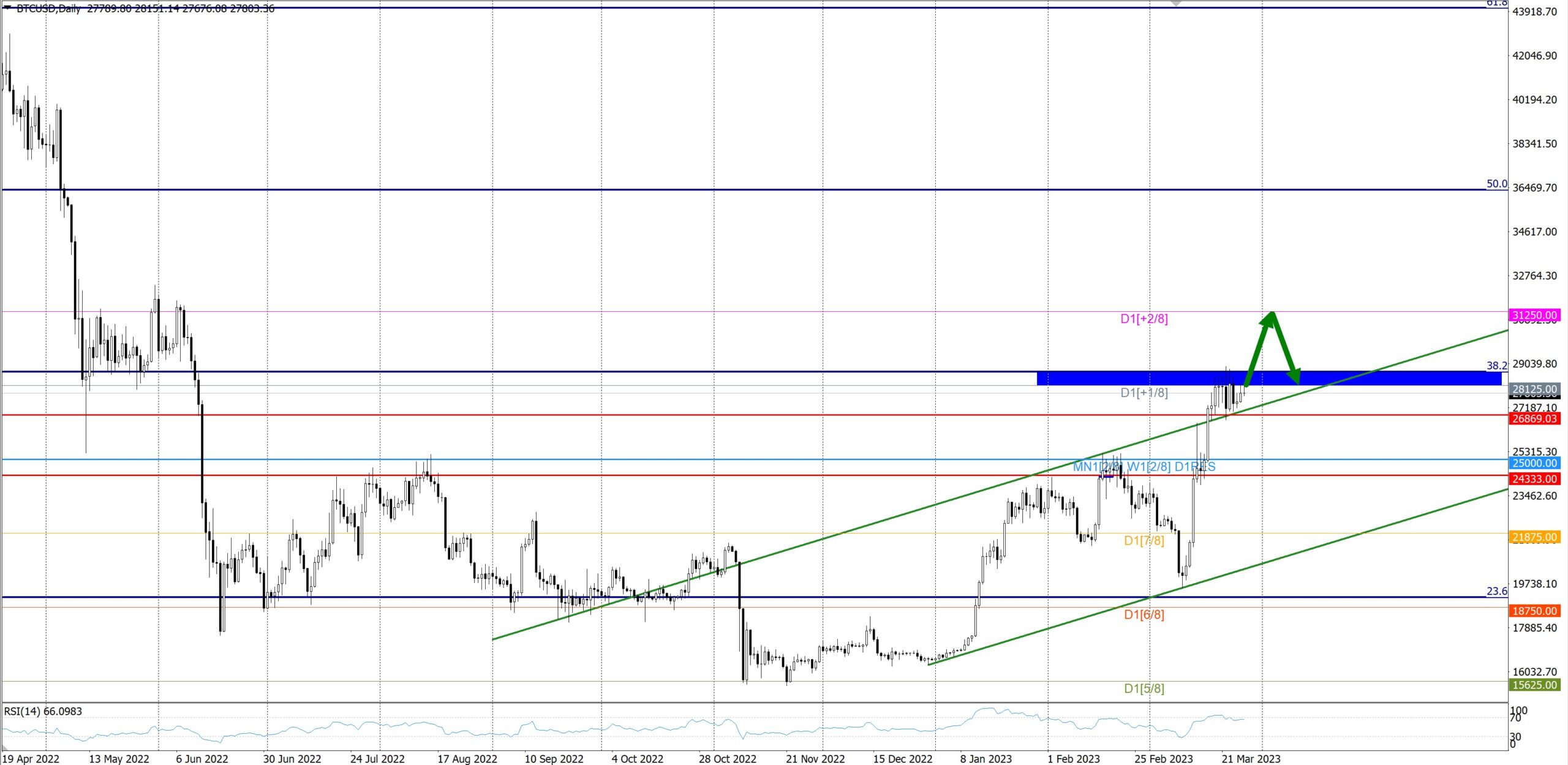
Task: Click the magenta 31250.00 price tag
Action: click(x=1534, y=315)
